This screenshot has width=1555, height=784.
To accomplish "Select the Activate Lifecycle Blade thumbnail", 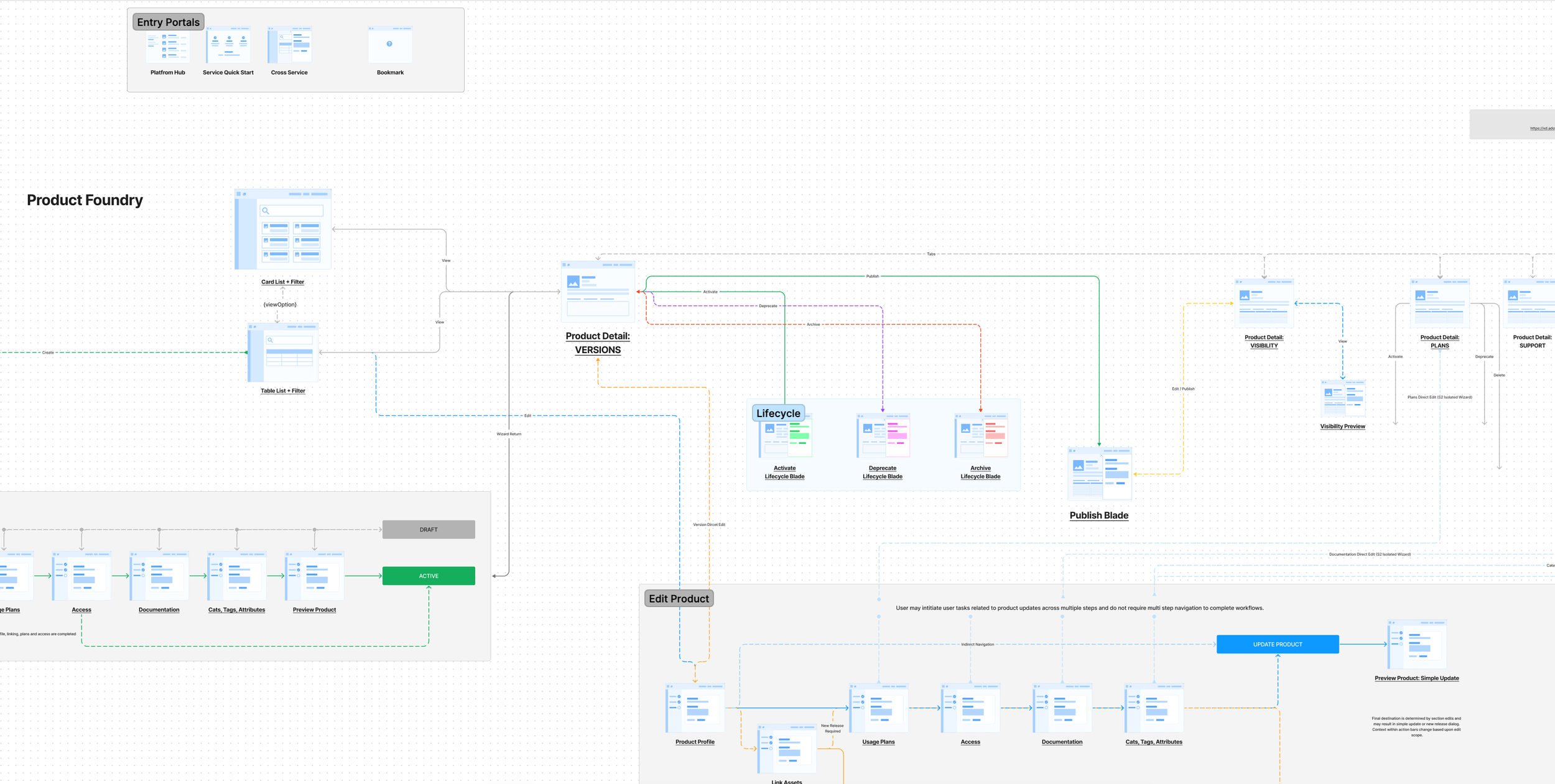I will click(x=785, y=437).
